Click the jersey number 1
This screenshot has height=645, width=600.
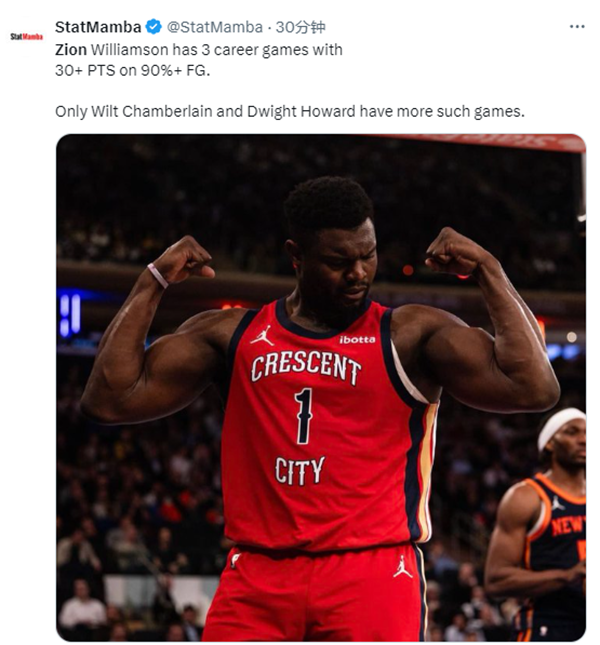(x=303, y=416)
